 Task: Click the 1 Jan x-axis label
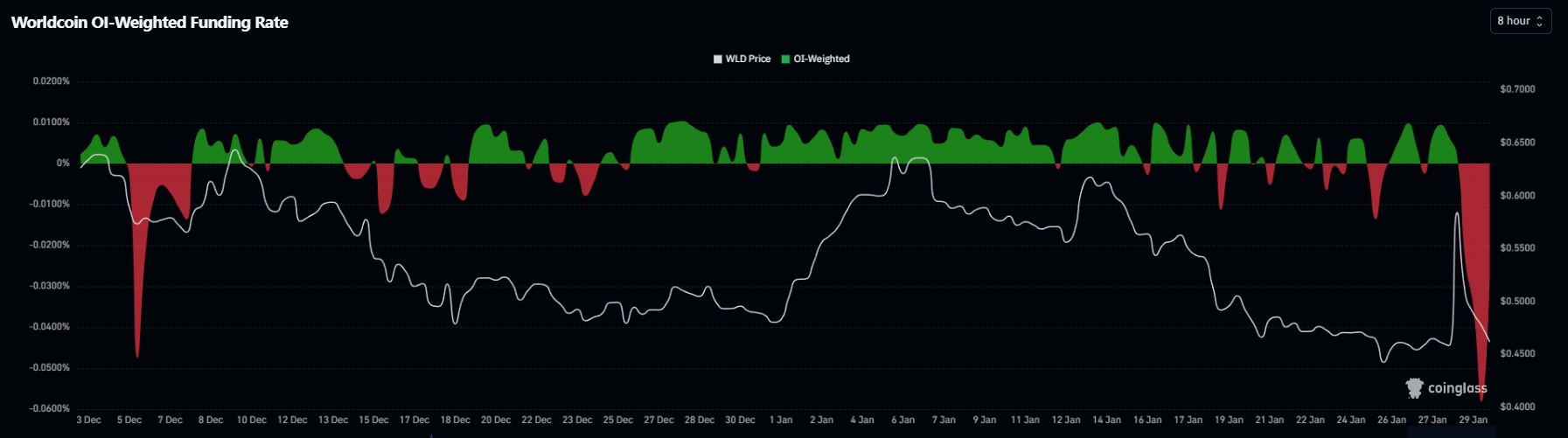pos(781,421)
